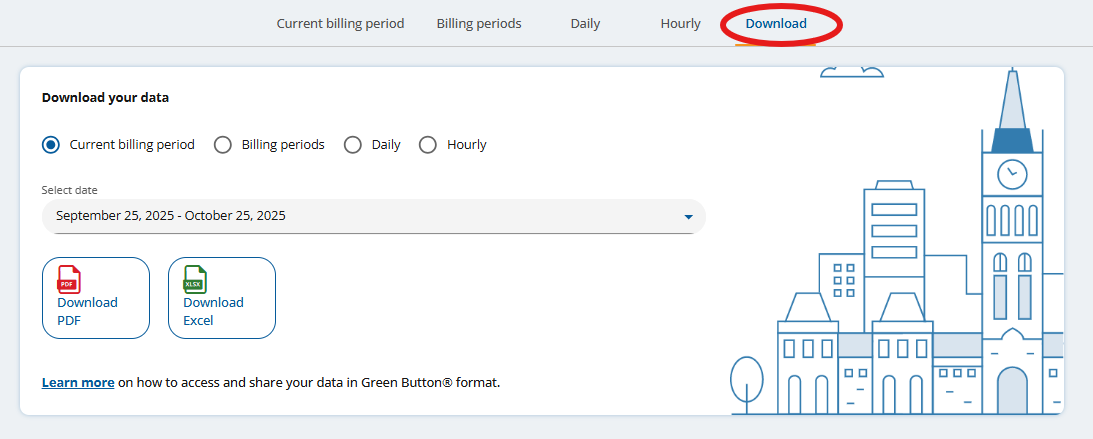View the Hourly tab
This screenshot has height=439, width=1093.
[x=680, y=24]
